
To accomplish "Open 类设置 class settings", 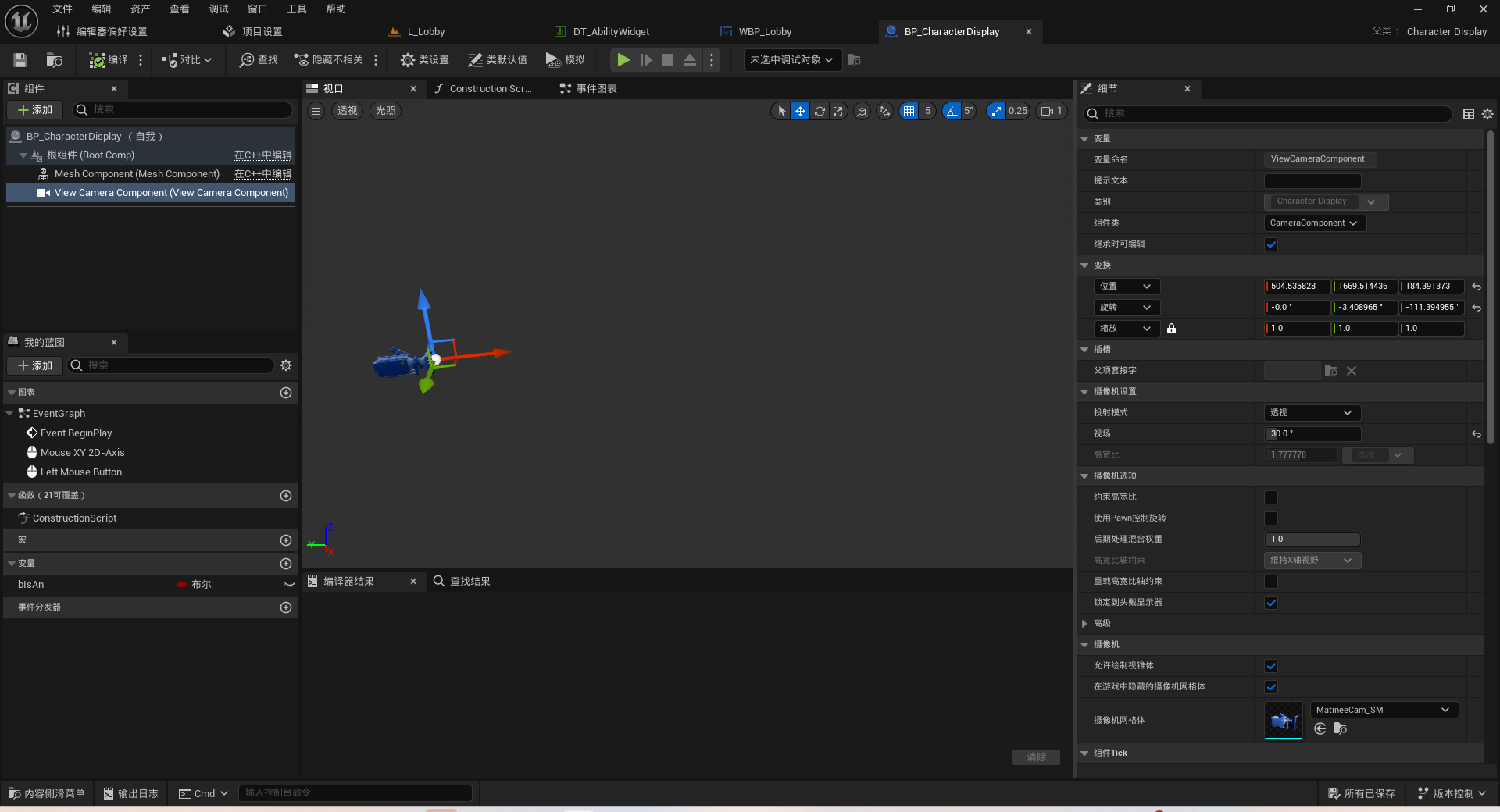I will point(424,60).
